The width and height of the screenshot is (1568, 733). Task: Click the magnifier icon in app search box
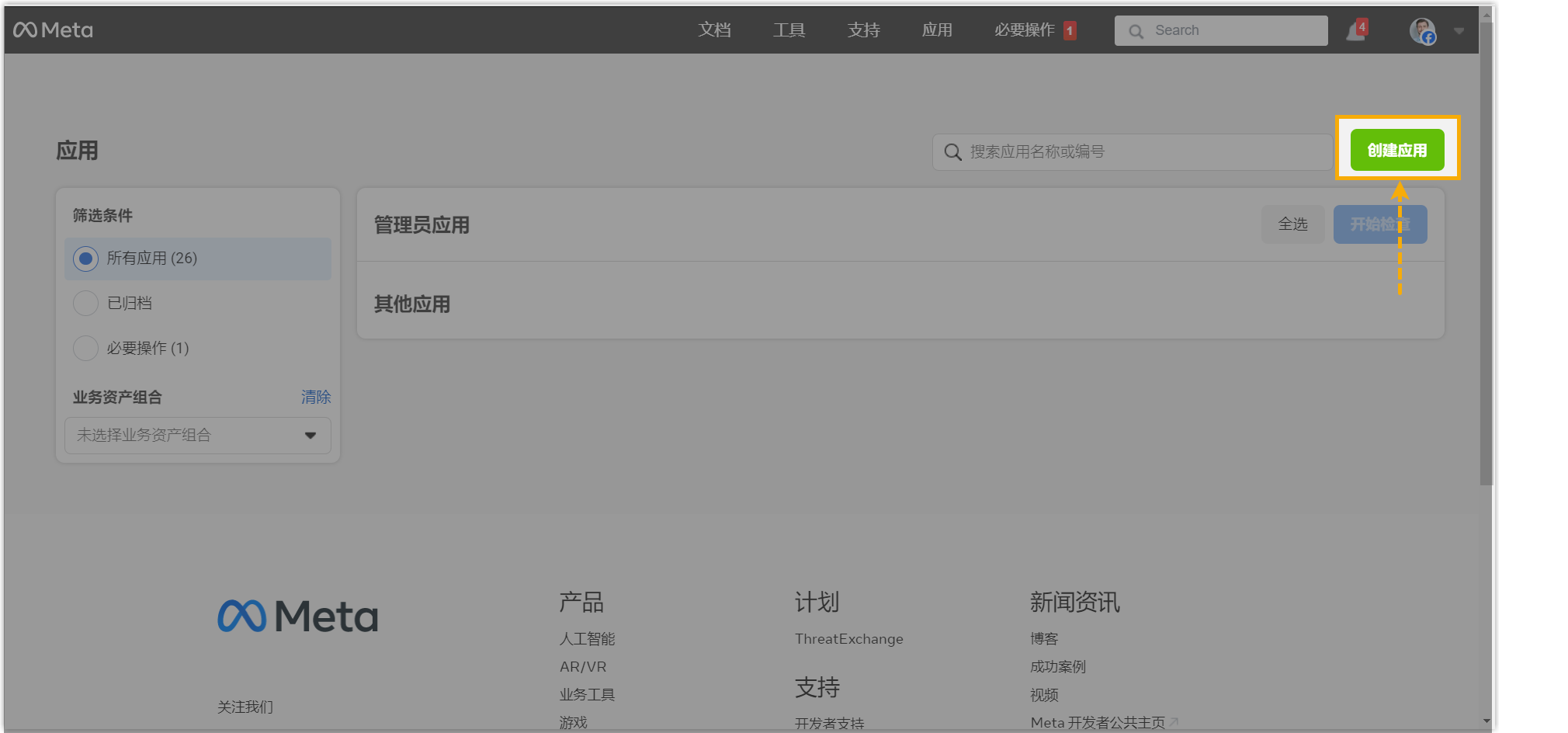click(x=952, y=152)
